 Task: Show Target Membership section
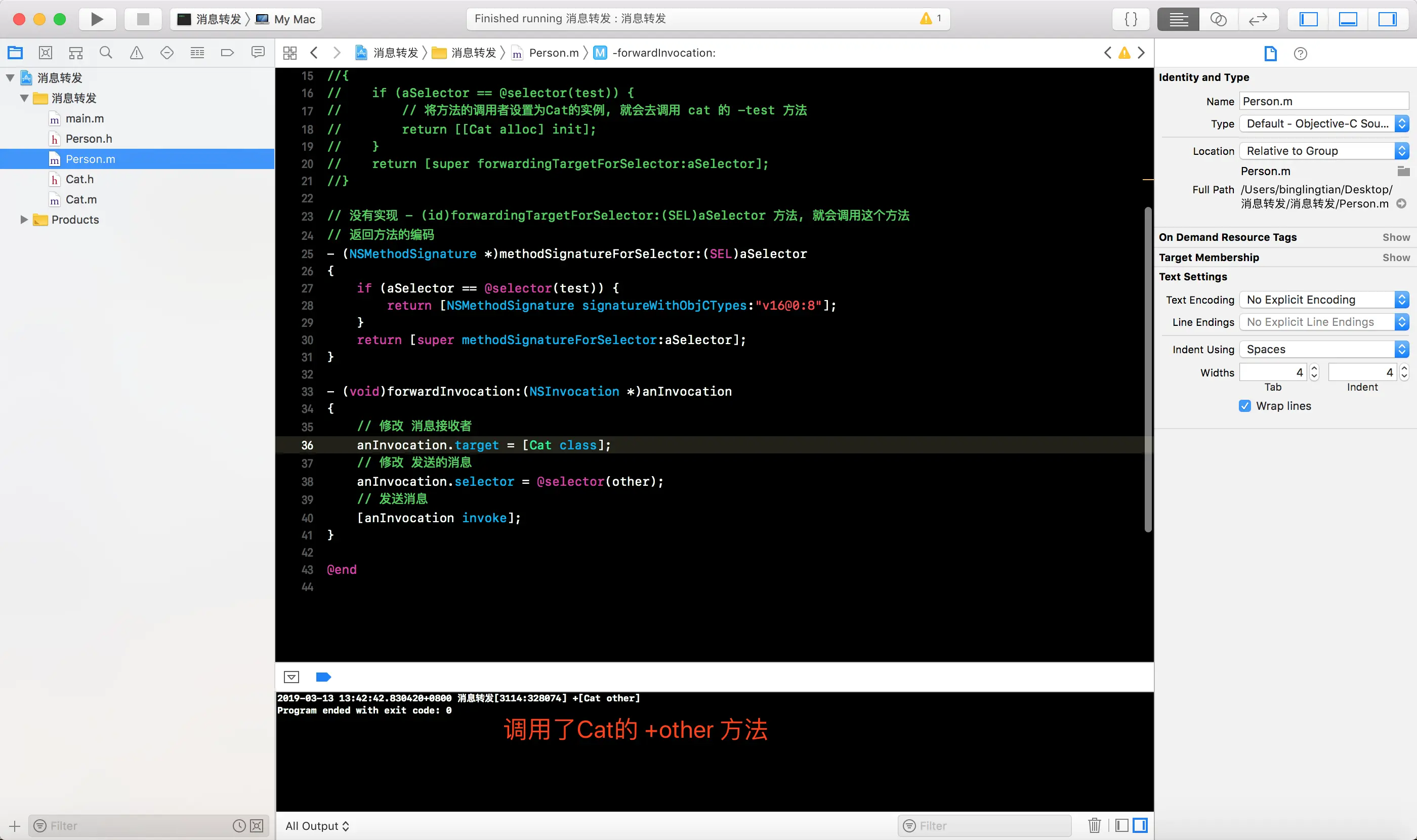1395,258
